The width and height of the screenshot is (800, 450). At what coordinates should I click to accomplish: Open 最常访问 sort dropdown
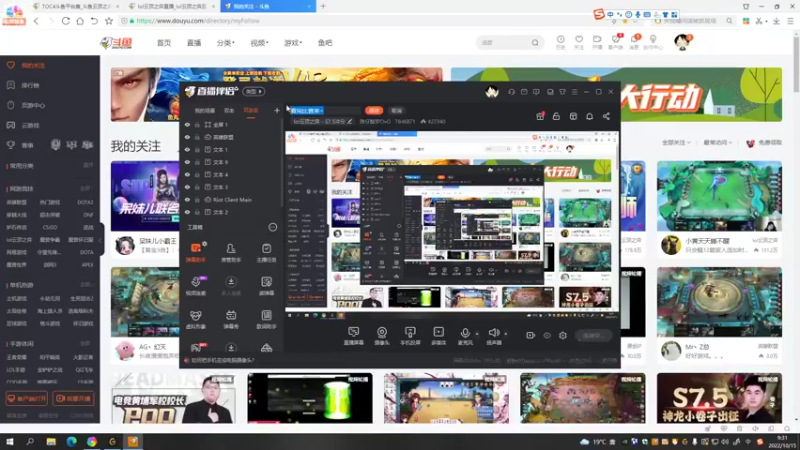[718, 143]
